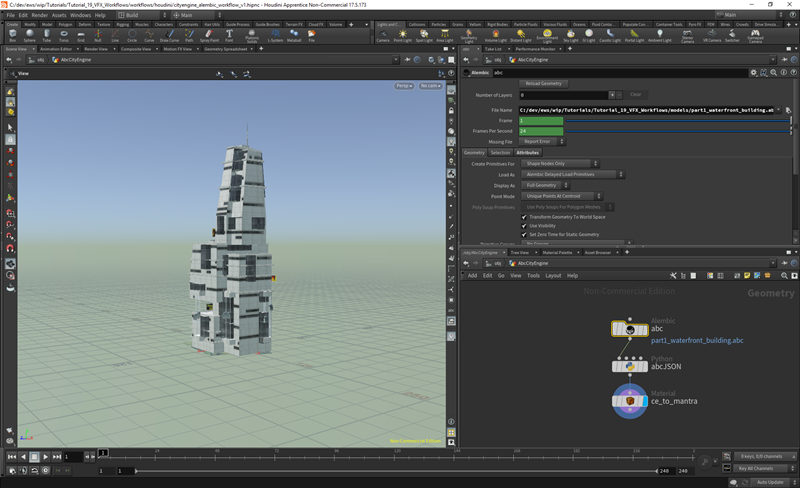The image size is (800, 488).
Task: Click the Reload Geometry button
Action: (544, 84)
